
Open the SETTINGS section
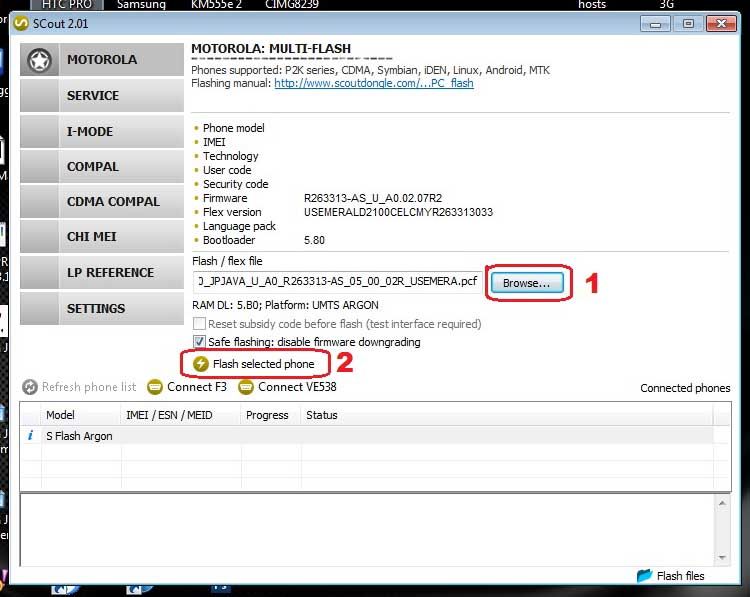pyautogui.click(x=102, y=309)
